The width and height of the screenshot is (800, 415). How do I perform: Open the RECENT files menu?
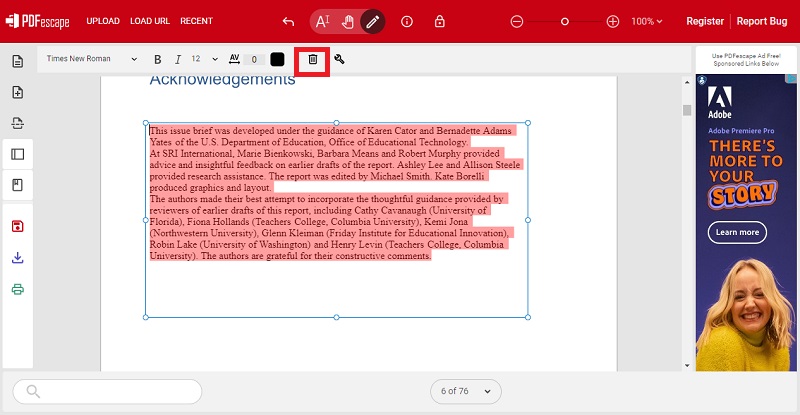196,21
